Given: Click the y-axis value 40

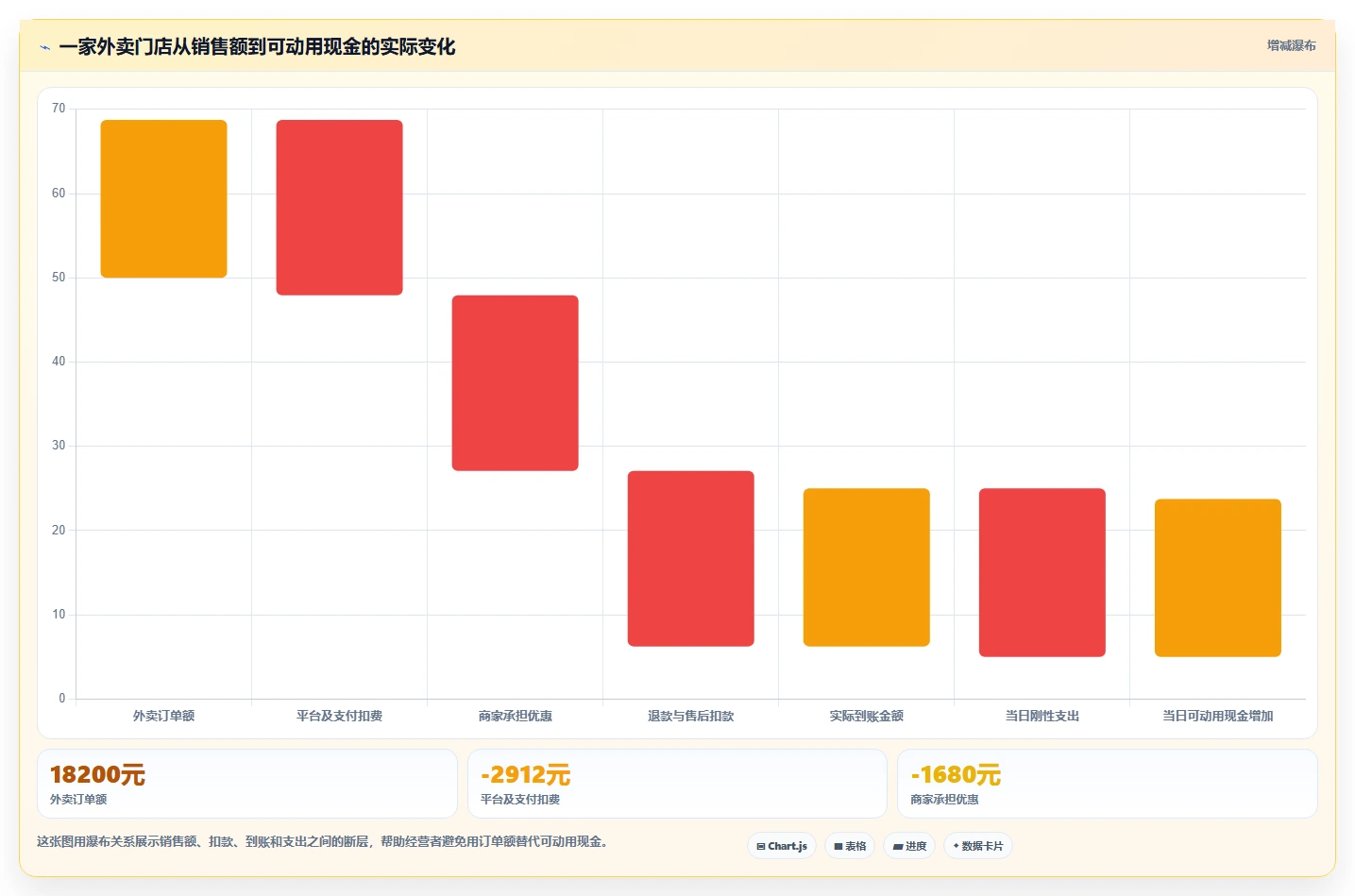Looking at the screenshot, I should tap(59, 362).
